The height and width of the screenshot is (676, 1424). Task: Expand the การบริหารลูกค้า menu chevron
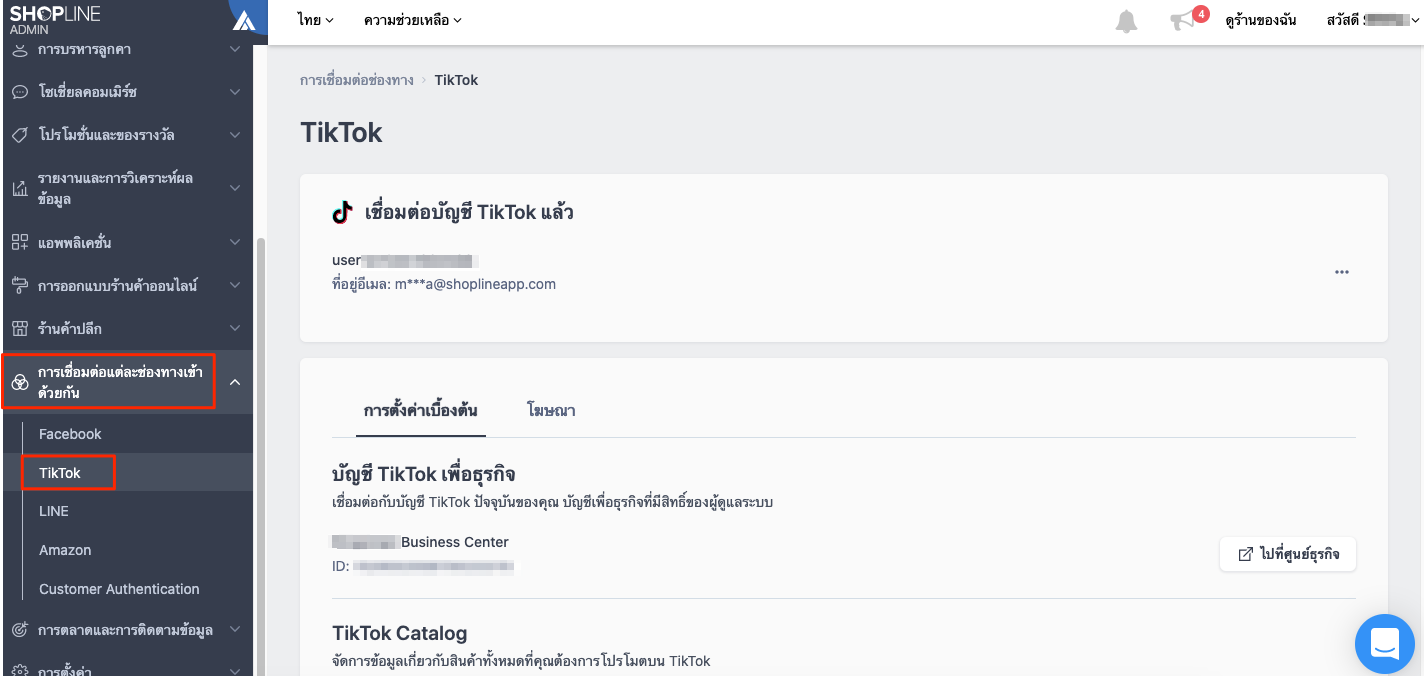pos(235,48)
